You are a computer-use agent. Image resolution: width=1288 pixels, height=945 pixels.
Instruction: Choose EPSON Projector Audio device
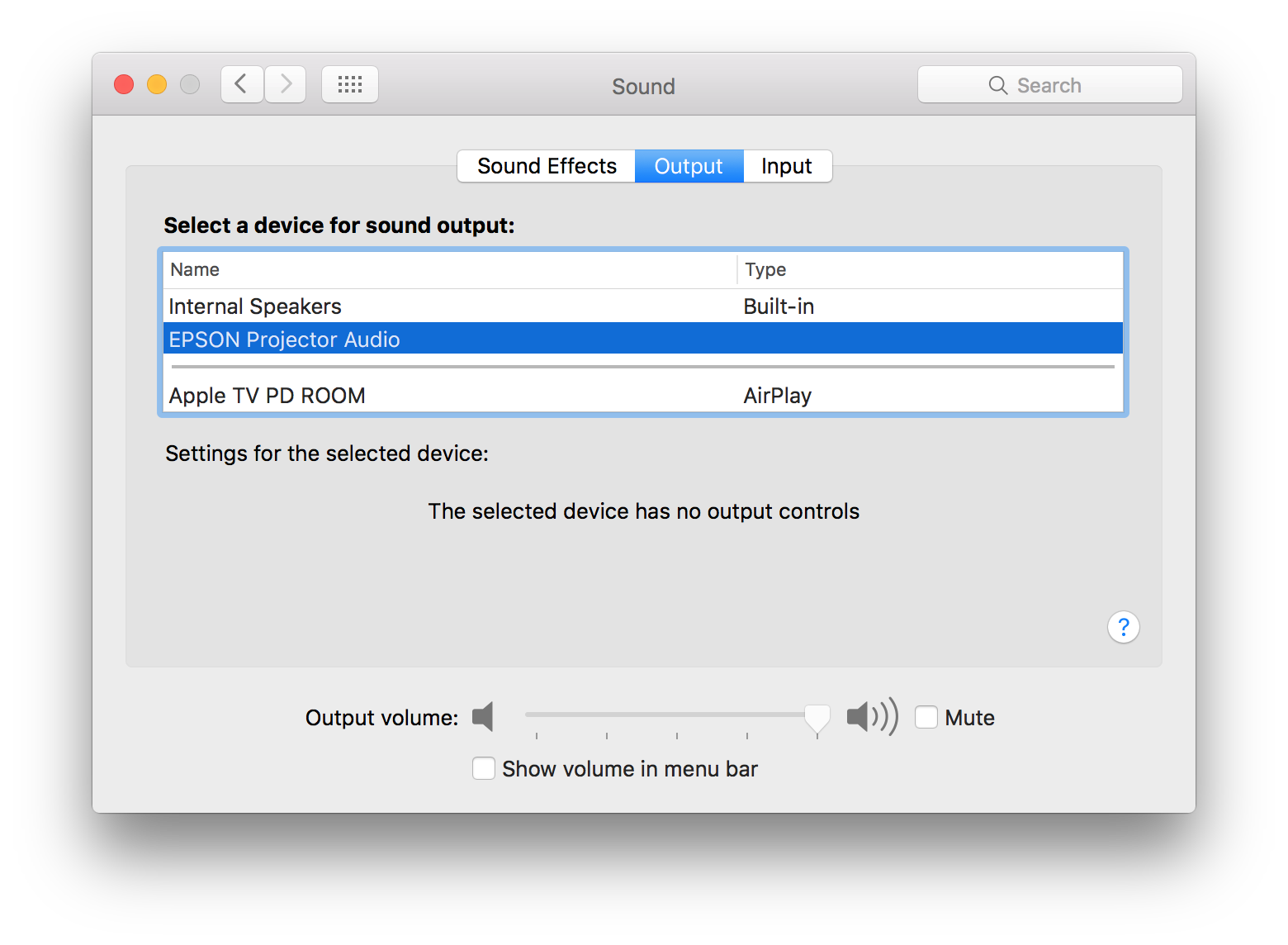tap(285, 340)
